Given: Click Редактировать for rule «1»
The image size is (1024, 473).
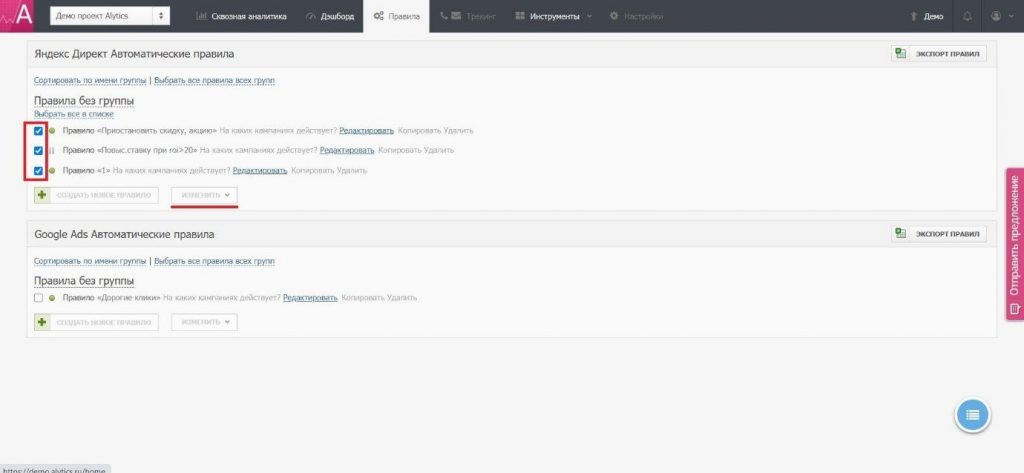Looking at the screenshot, I should point(260,171).
